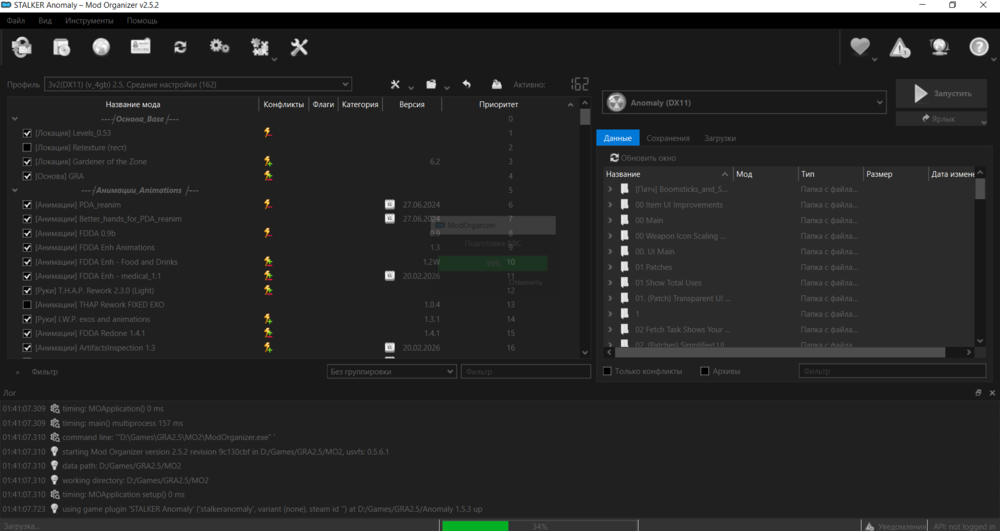Click the Ярлык shortcut button

click(x=941, y=119)
